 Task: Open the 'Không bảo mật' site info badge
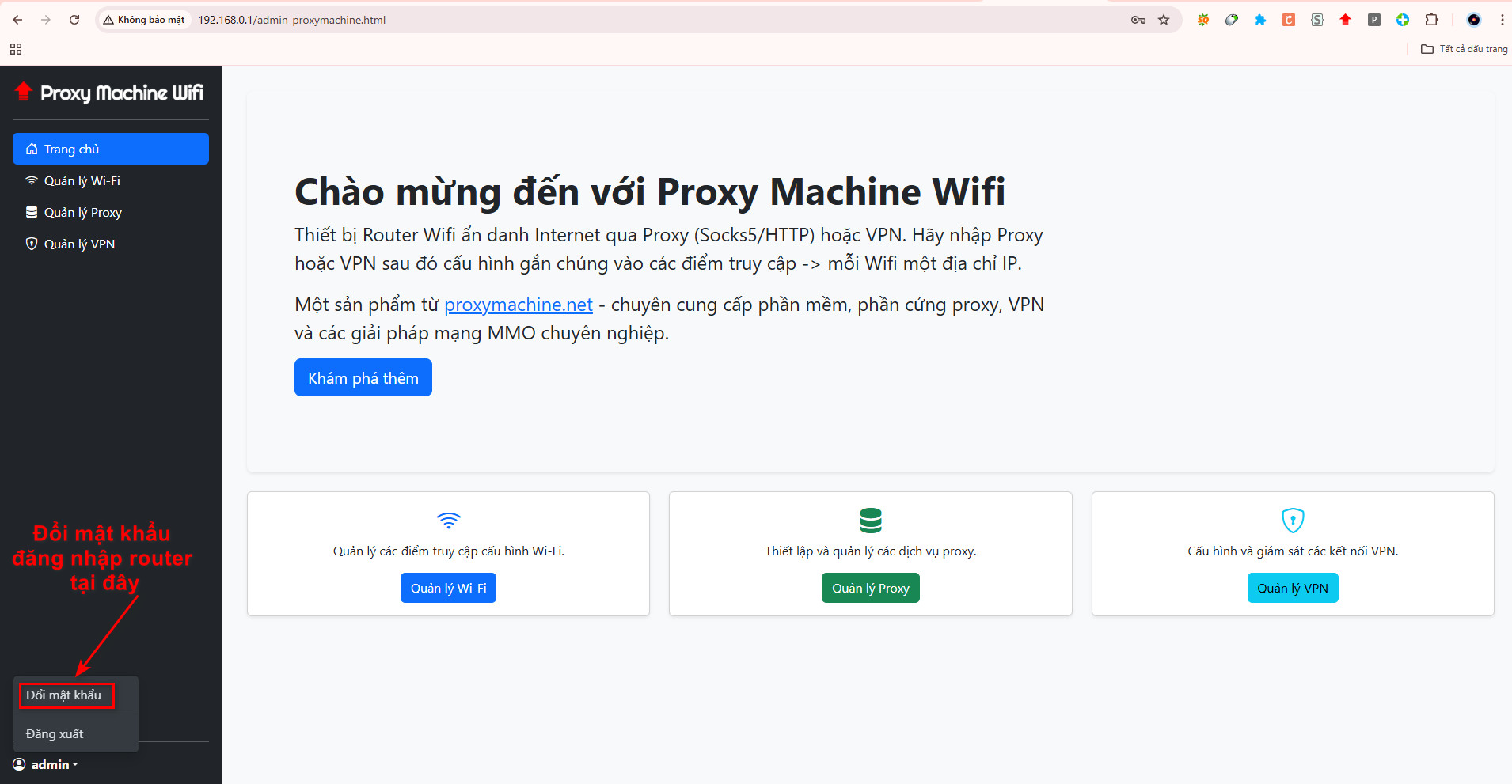144,20
